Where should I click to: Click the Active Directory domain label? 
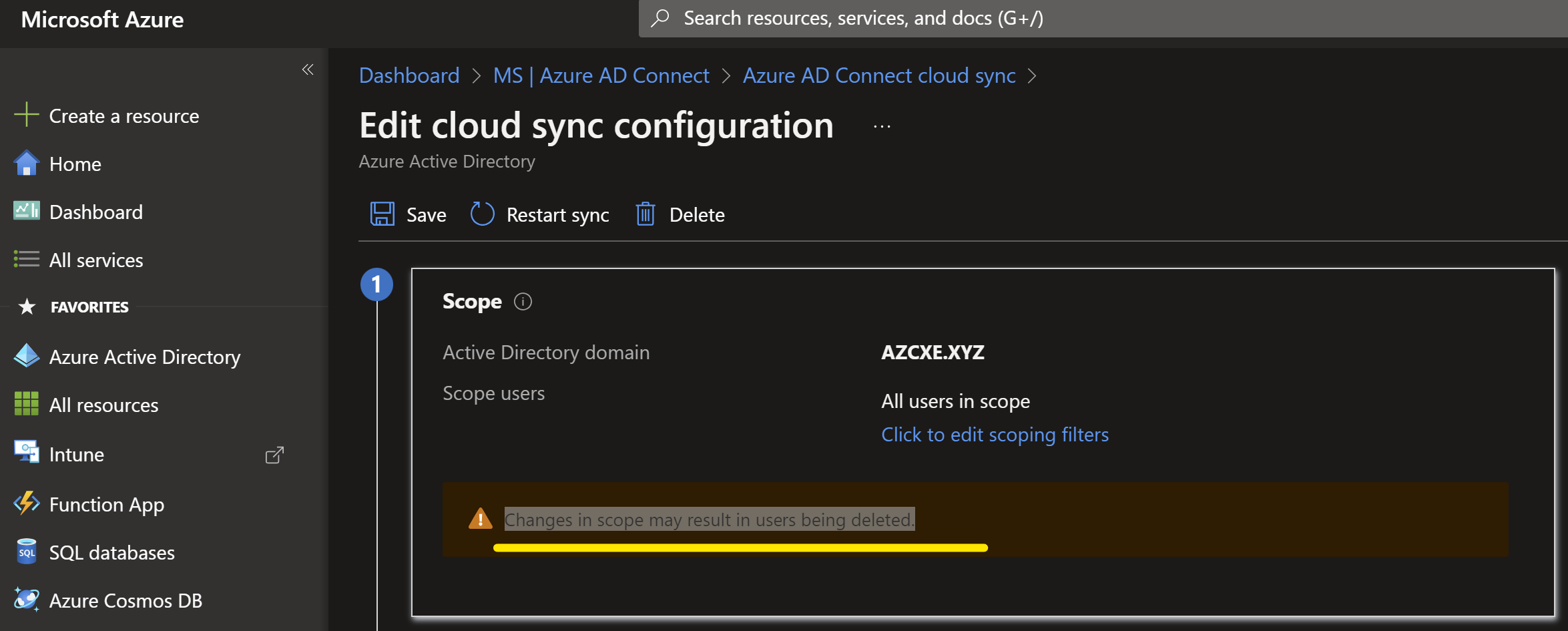pyautogui.click(x=546, y=353)
